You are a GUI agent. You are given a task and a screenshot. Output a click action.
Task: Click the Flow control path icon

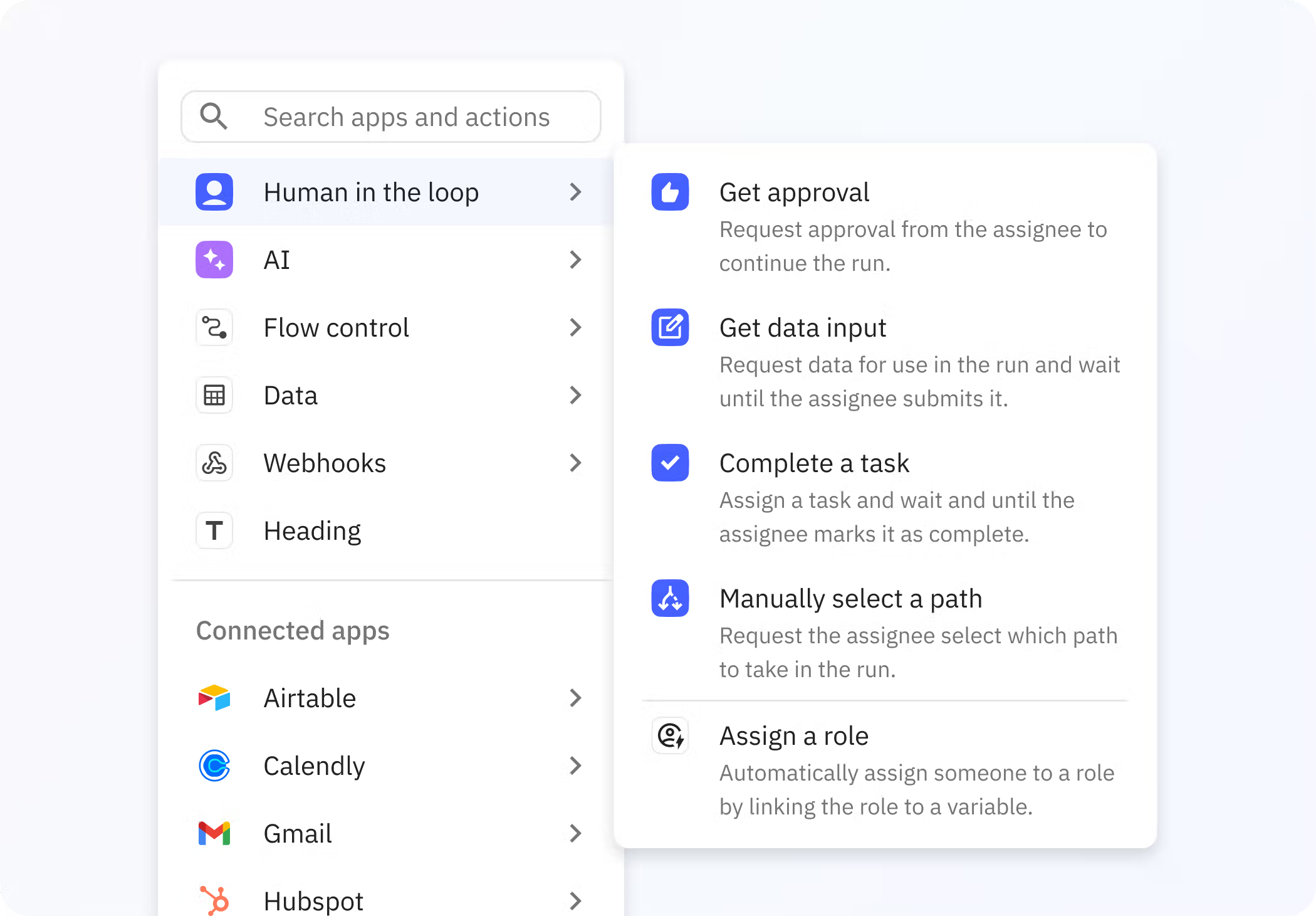(x=214, y=327)
